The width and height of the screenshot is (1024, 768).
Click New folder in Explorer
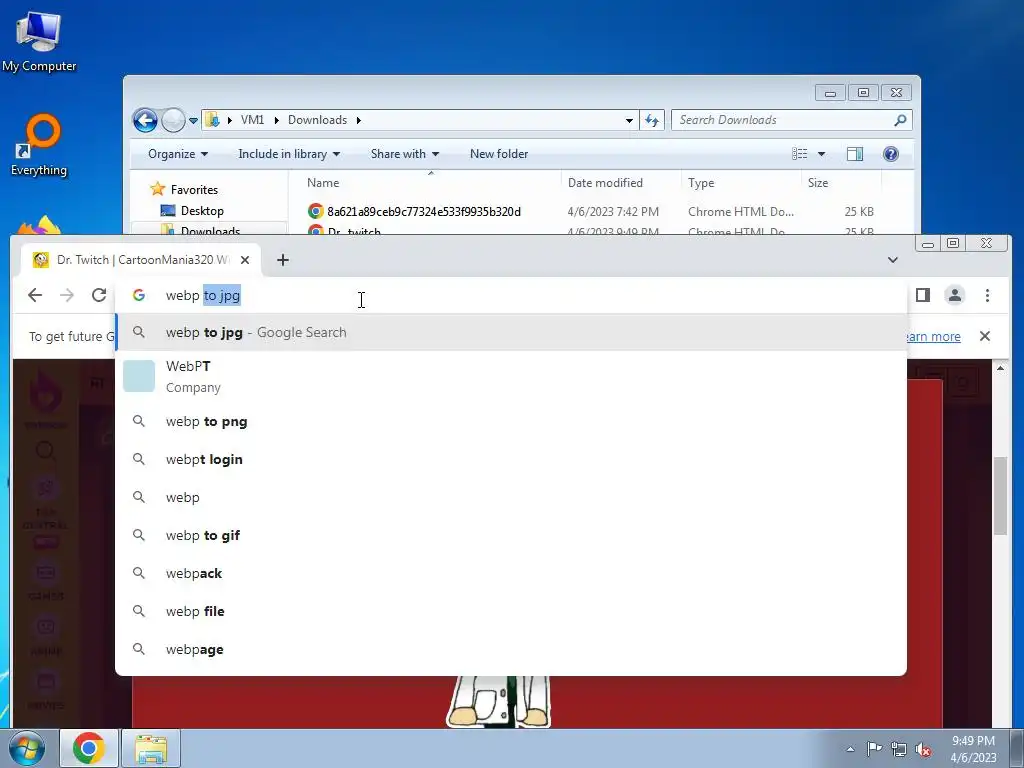(499, 154)
